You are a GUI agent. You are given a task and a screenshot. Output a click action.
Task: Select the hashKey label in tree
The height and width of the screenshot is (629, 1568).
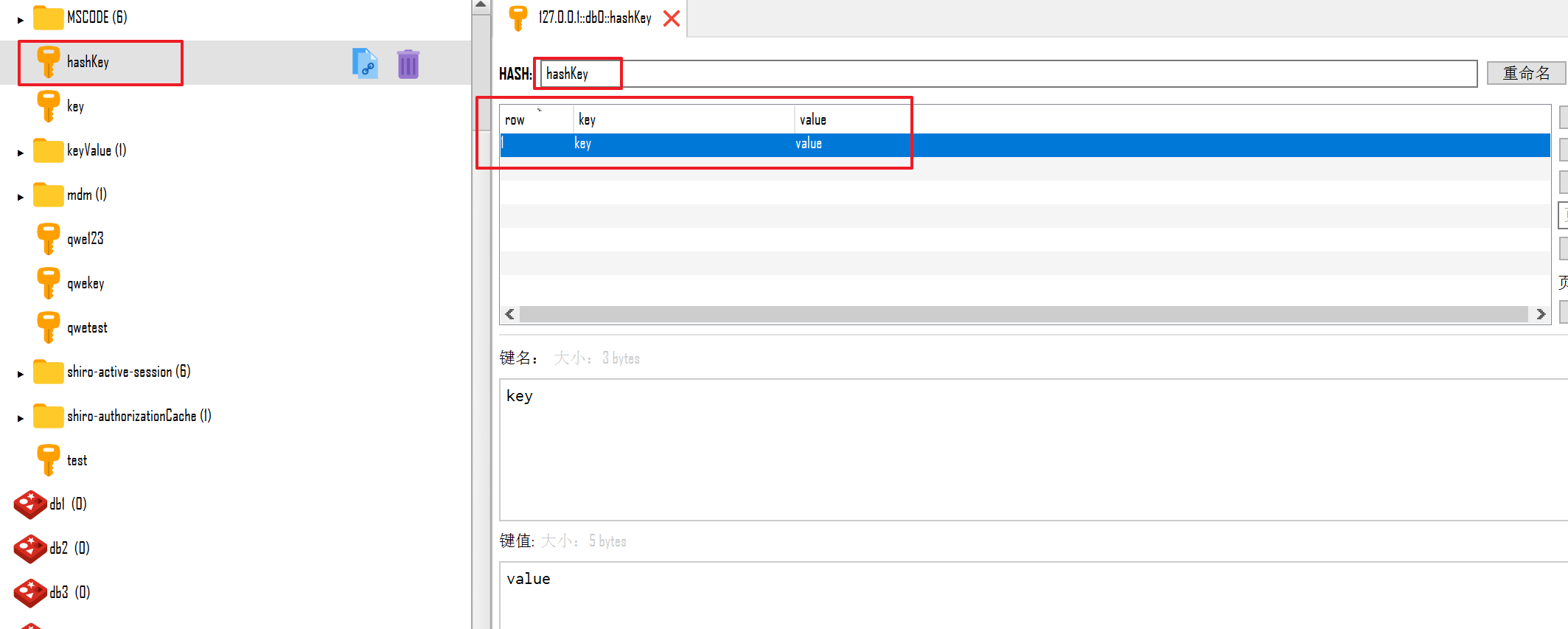coord(88,62)
